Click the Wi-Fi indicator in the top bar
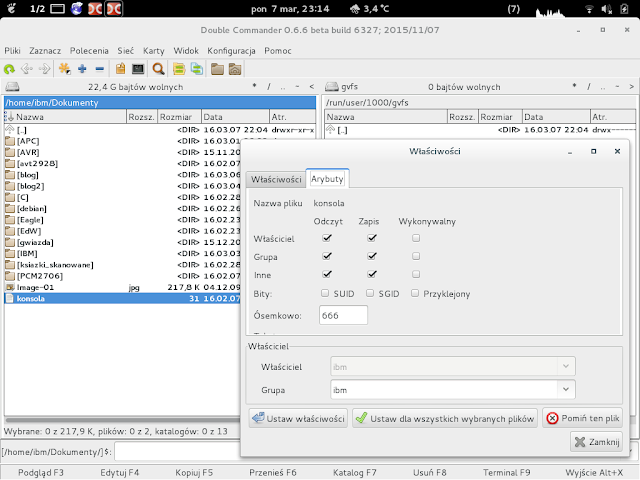Screen dimensions: 640x480 [589, 9]
